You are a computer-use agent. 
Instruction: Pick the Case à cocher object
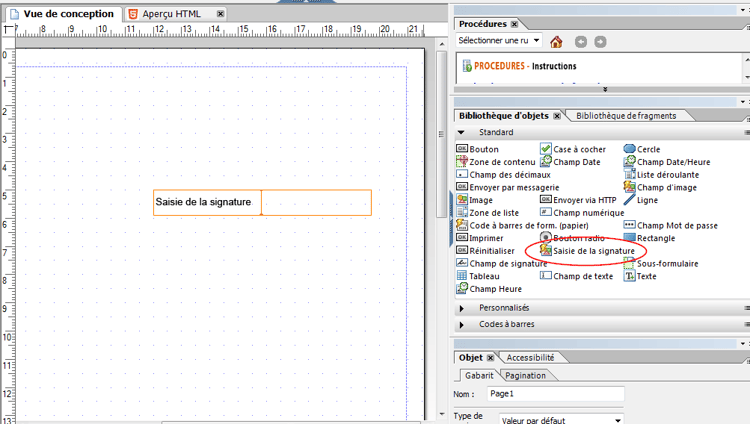coord(573,149)
